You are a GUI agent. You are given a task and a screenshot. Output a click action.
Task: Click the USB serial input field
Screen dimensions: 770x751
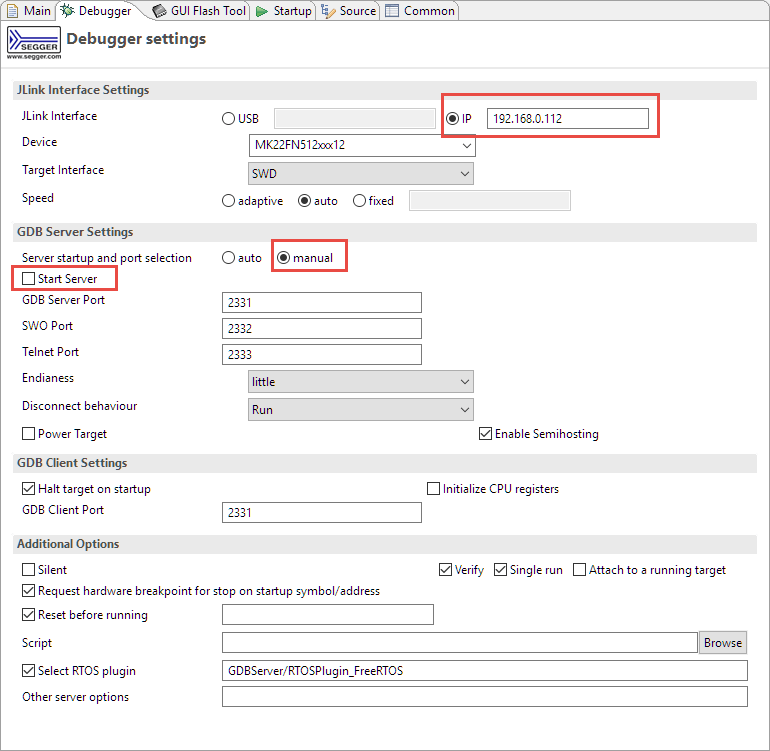click(x=355, y=119)
